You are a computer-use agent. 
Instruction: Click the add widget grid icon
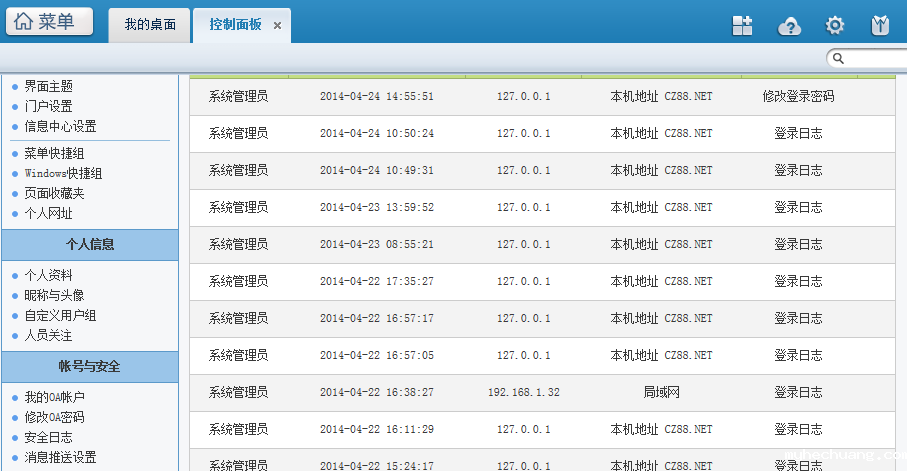tap(742, 26)
